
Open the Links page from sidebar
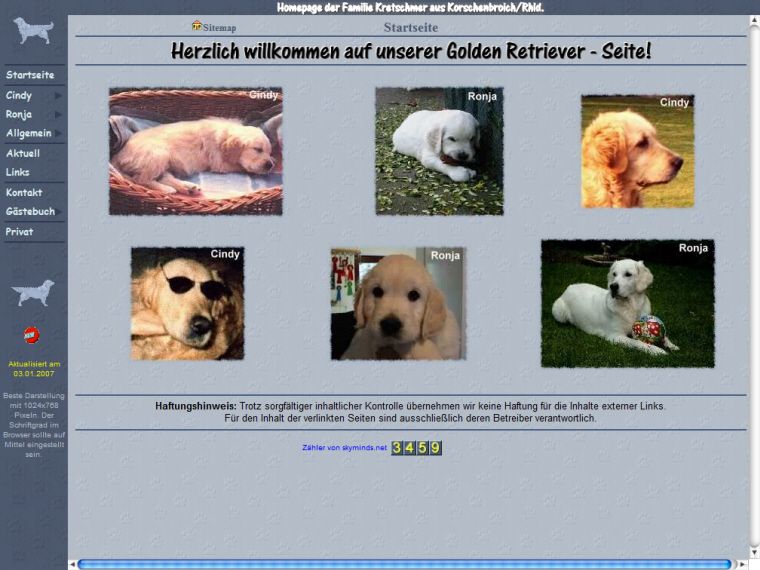coord(18,173)
